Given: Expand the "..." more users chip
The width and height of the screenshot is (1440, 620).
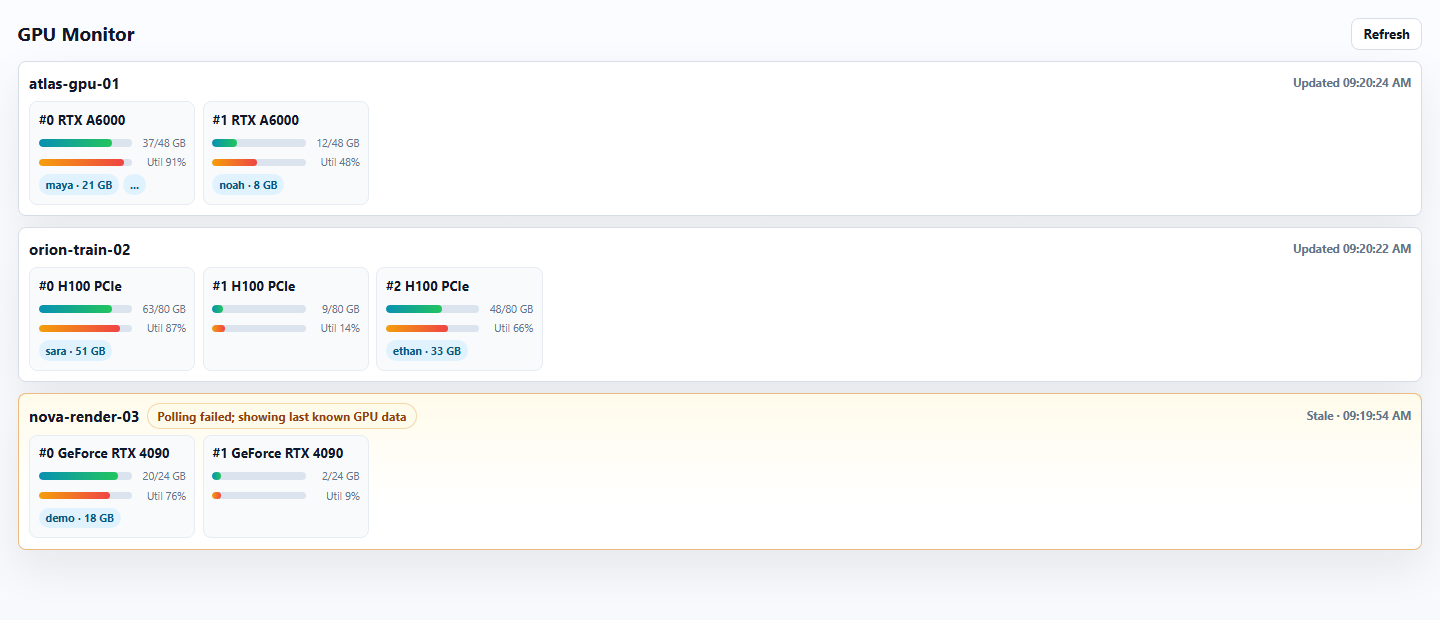Looking at the screenshot, I should tap(135, 185).
